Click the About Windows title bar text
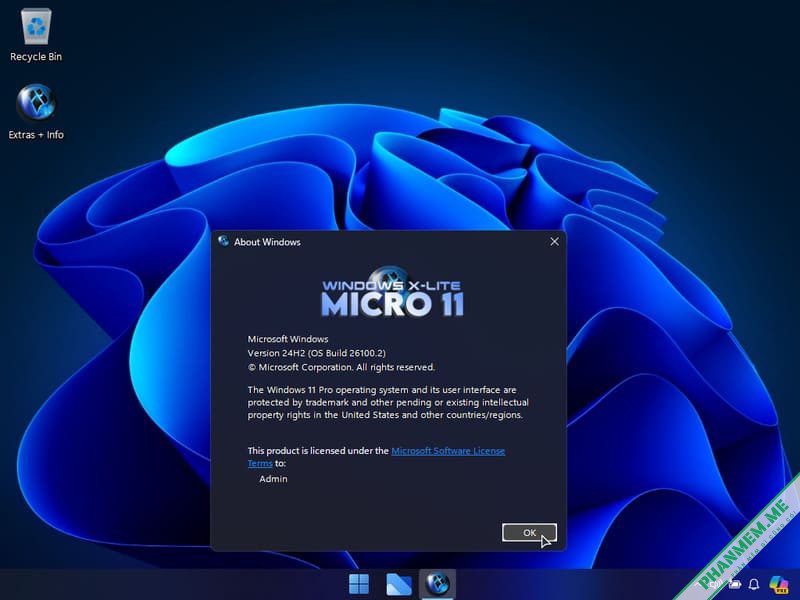This screenshot has width=800, height=600. (267, 242)
